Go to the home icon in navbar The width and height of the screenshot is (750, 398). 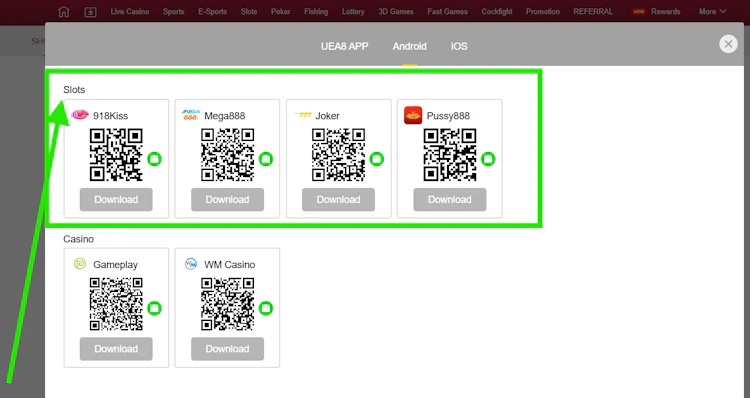click(x=64, y=11)
